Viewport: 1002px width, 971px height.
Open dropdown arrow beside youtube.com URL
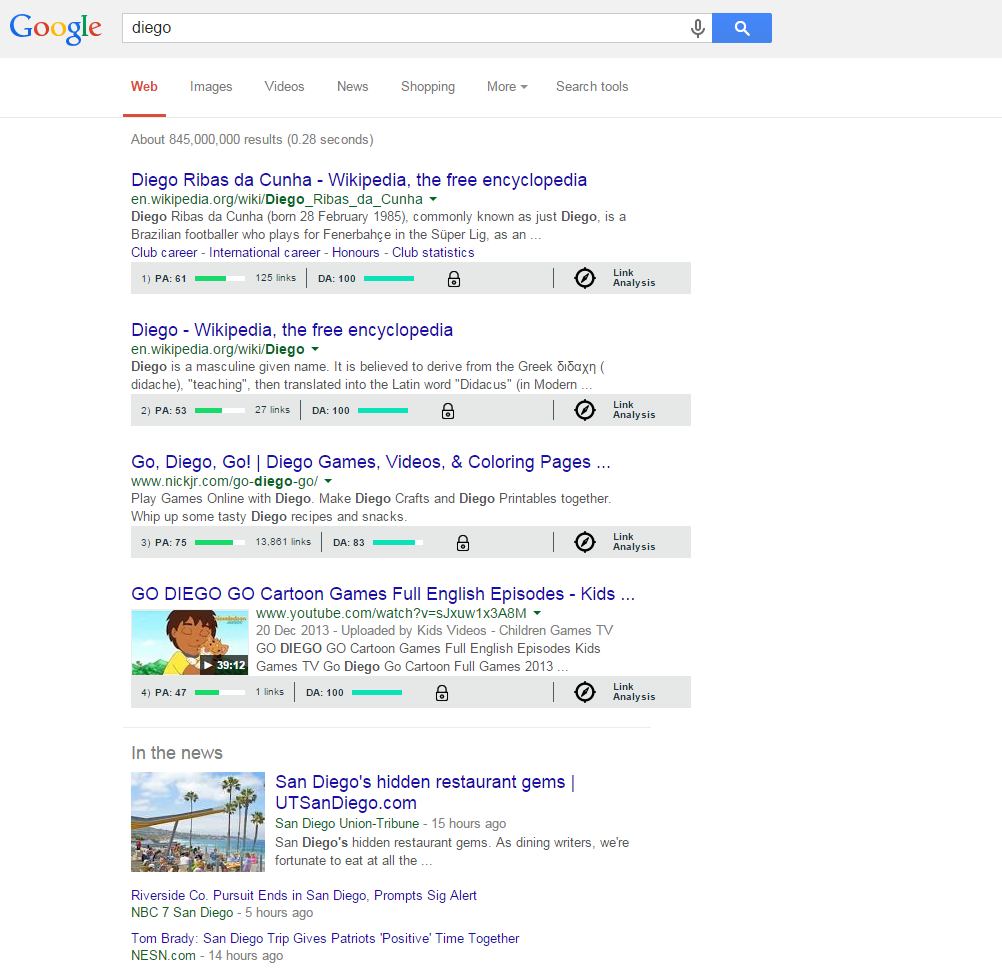point(537,613)
